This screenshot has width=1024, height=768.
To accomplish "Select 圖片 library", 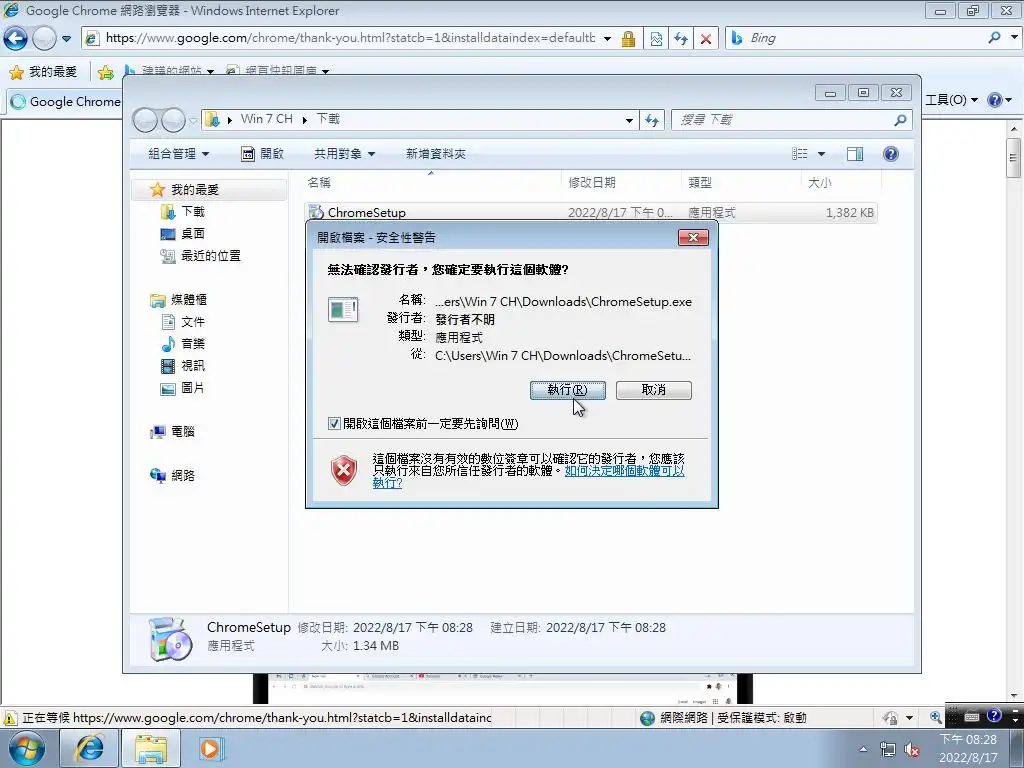I will pos(193,388).
